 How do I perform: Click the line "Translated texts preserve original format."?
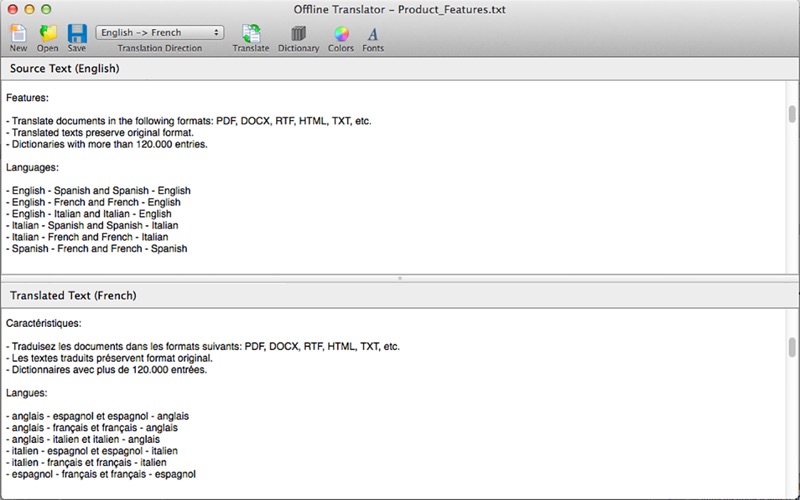tap(100, 133)
